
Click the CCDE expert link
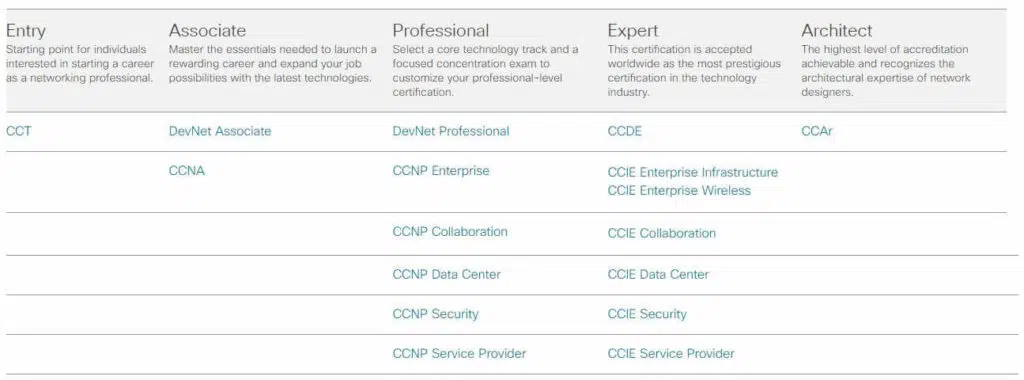click(624, 131)
